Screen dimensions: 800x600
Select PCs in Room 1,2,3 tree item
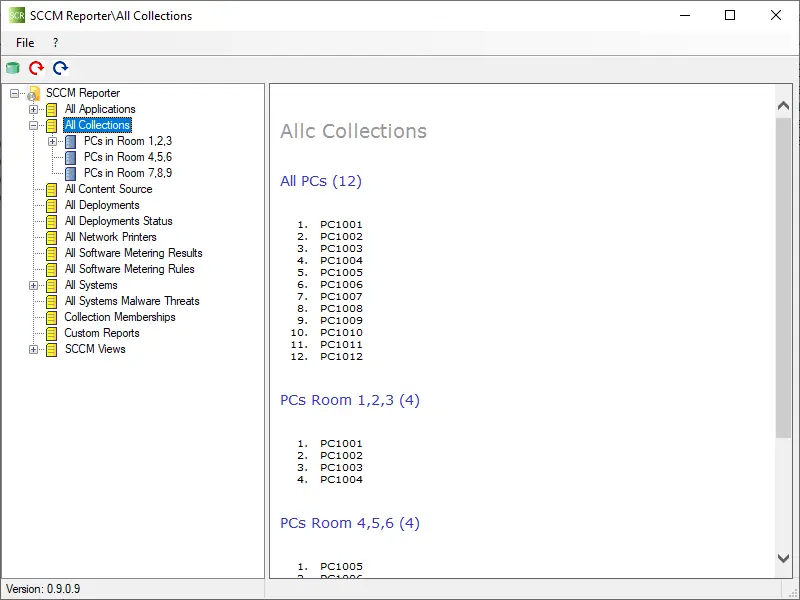[128, 141]
